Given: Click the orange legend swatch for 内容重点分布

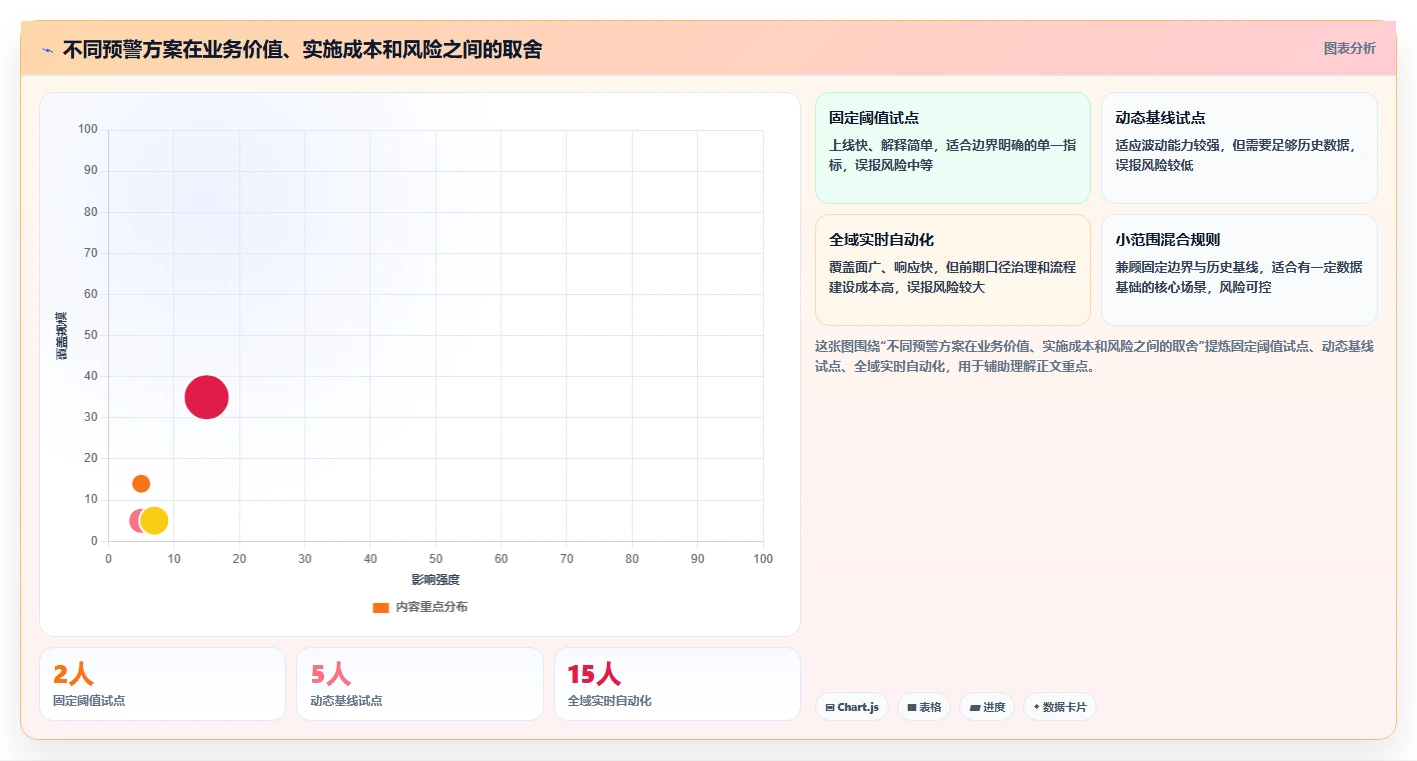Looking at the screenshot, I should tap(380, 607).
